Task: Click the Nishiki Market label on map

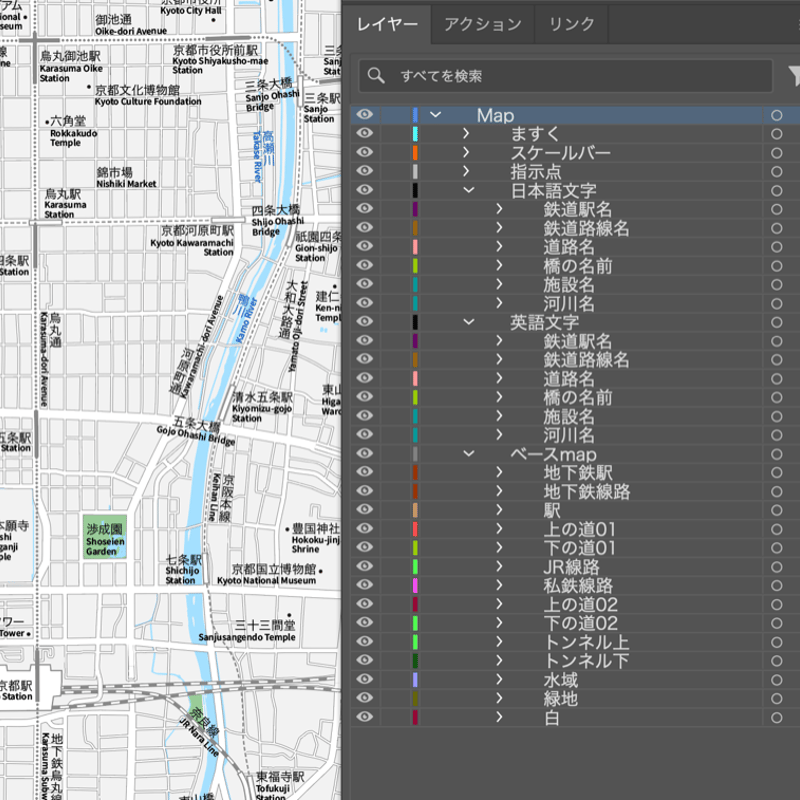Action: pyautogui.click(x=127, y=184)
